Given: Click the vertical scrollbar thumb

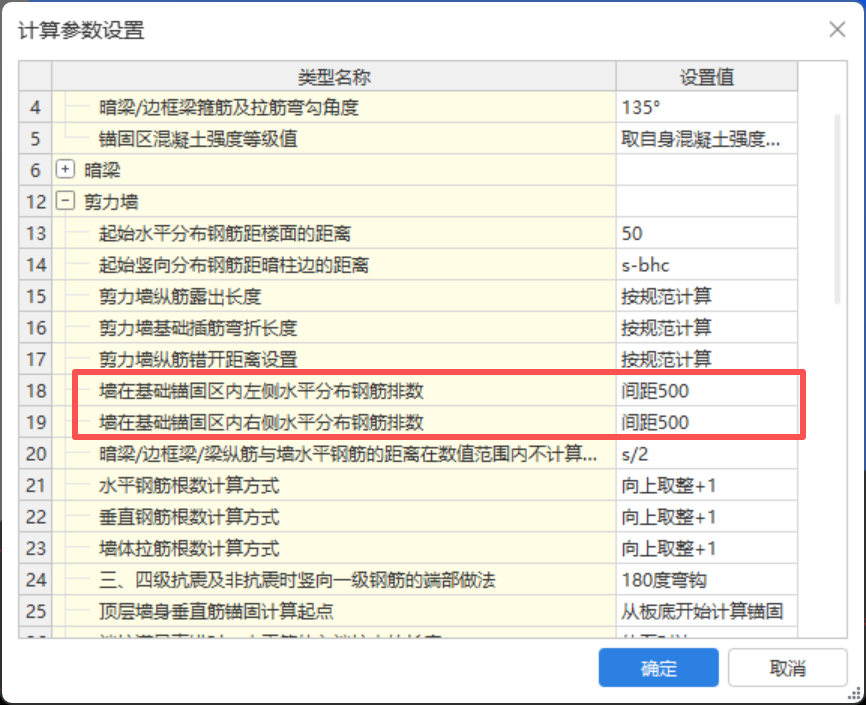Looking at the screenshot, I should click(837, 209).
